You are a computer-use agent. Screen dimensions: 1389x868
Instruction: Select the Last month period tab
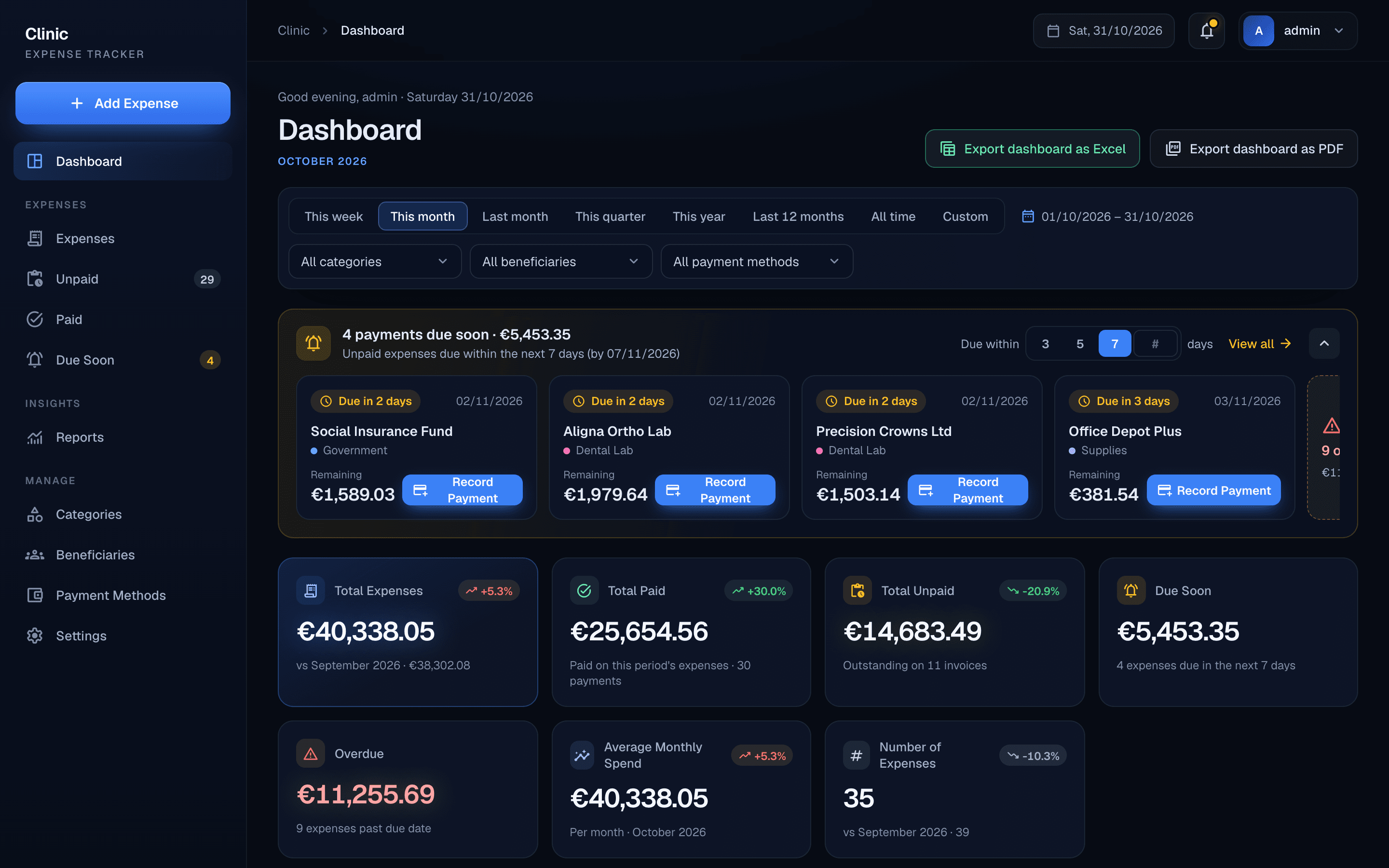[x=515, y=217]
